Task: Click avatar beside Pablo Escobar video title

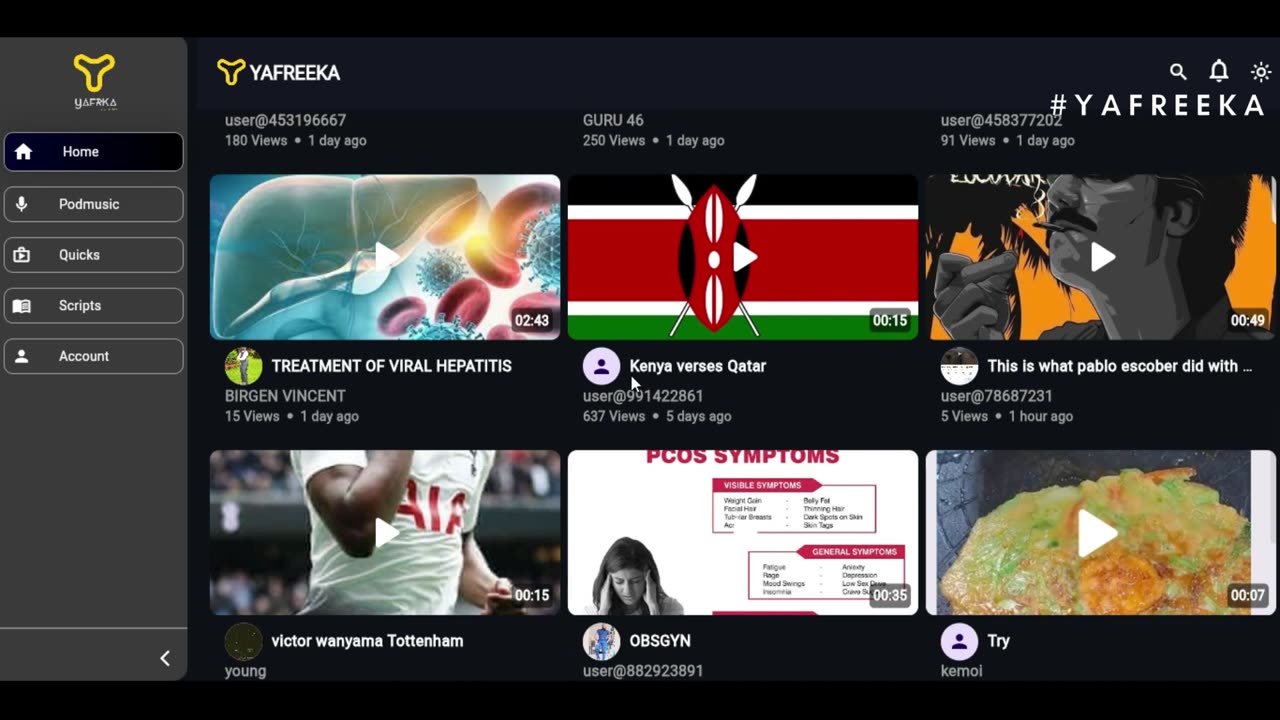Action: [x=959, y=366]
